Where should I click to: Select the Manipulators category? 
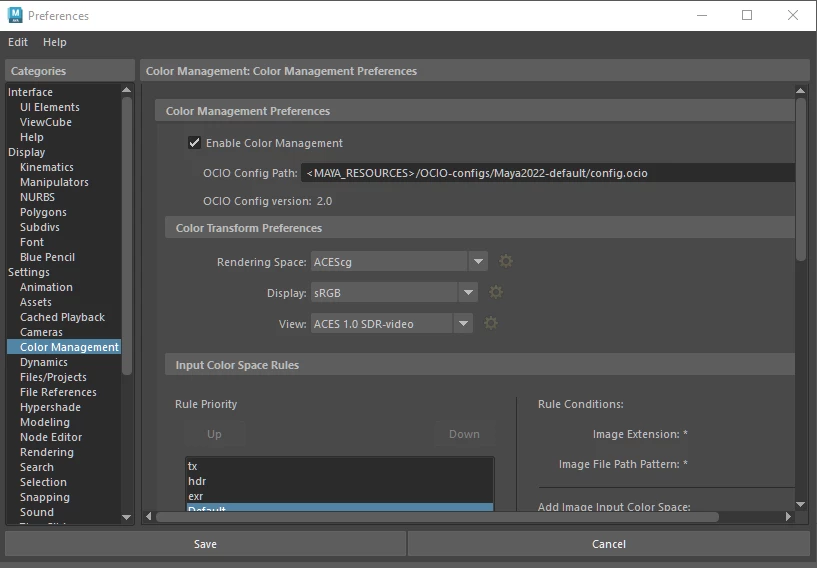tap(54, 182)
